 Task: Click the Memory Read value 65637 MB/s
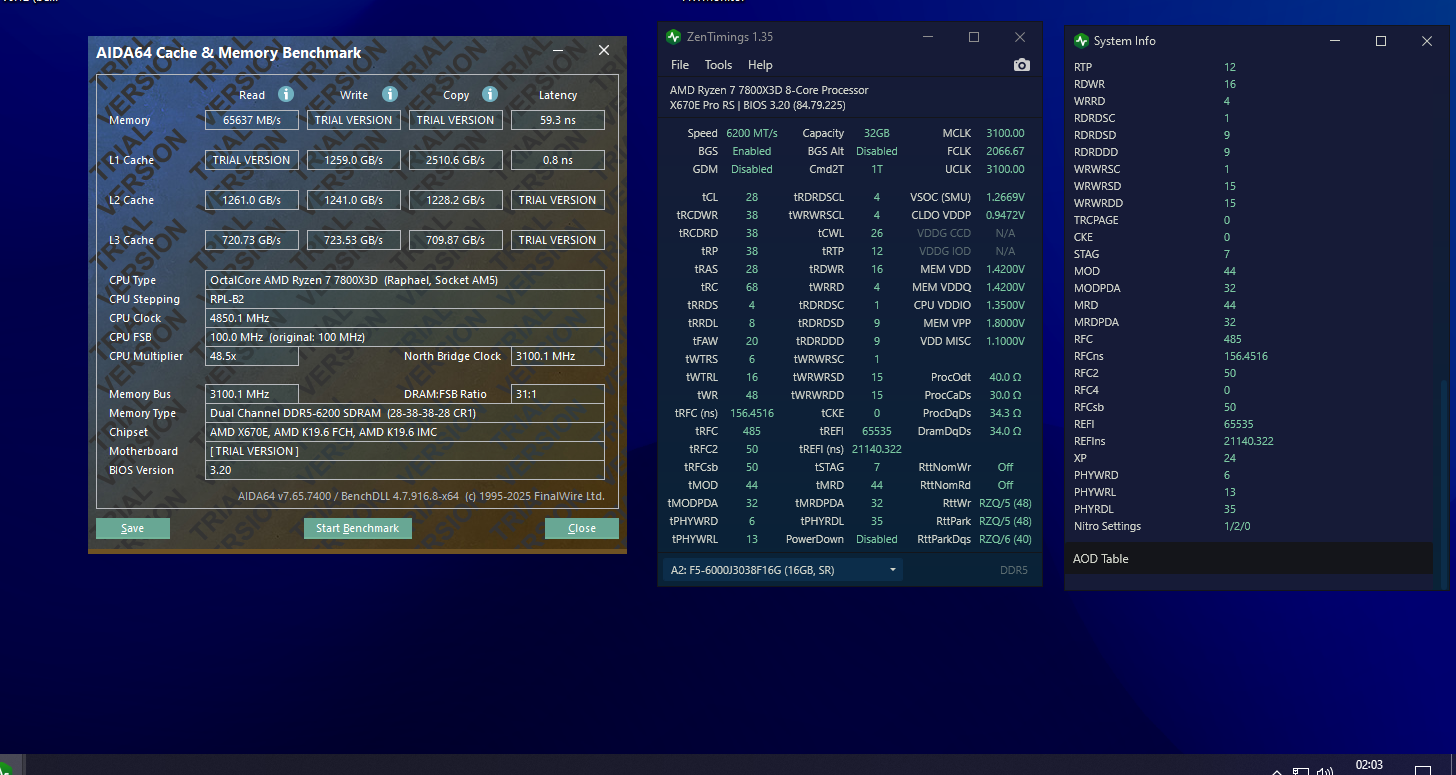pyautogui.click(x=252, y=120)
